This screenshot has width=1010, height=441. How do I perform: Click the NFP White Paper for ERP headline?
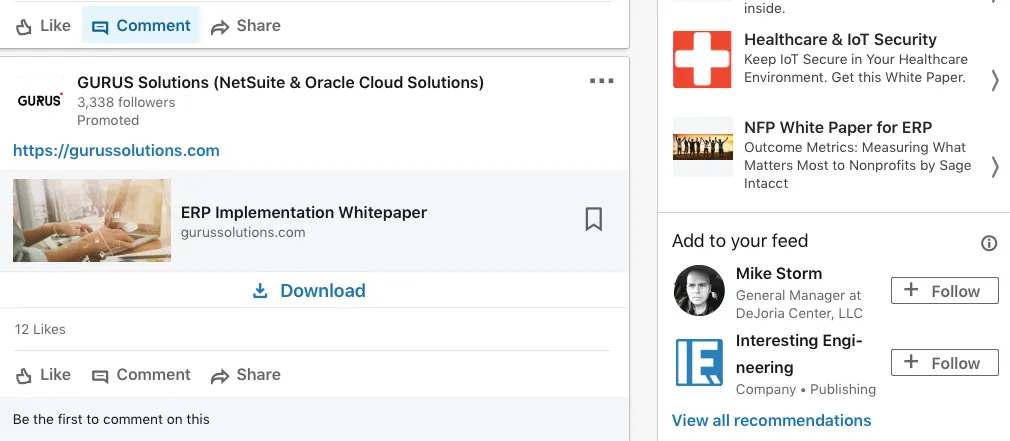pyautogui.click(x=838, y=127)
